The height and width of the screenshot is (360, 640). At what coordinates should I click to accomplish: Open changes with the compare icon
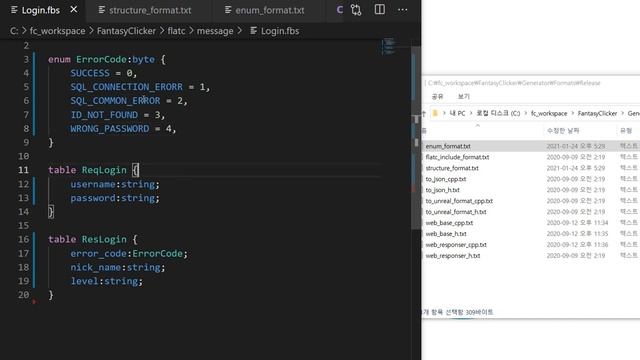click(x=356, y=10)
